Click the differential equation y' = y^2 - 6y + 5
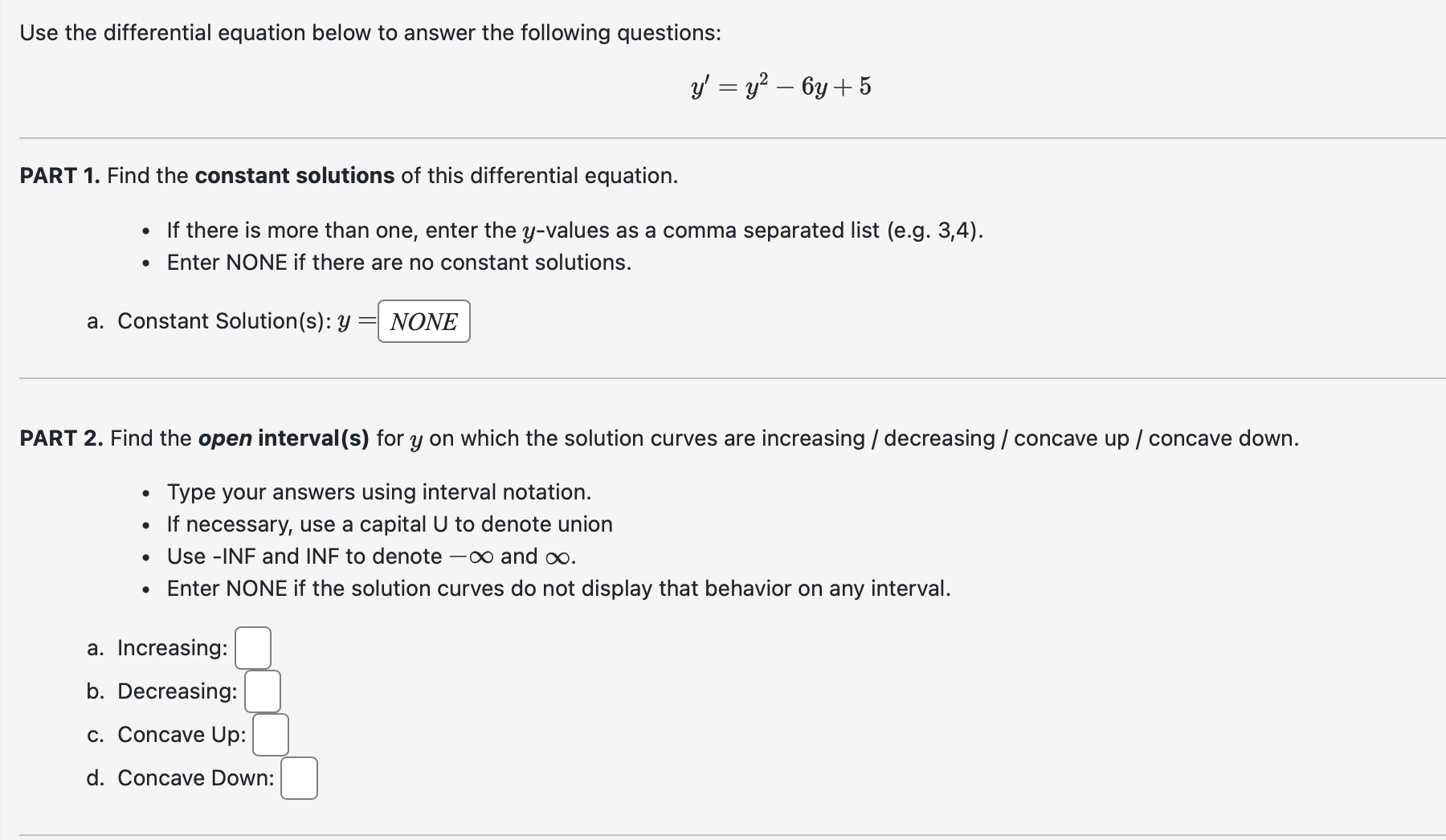 tap(780, 84)
